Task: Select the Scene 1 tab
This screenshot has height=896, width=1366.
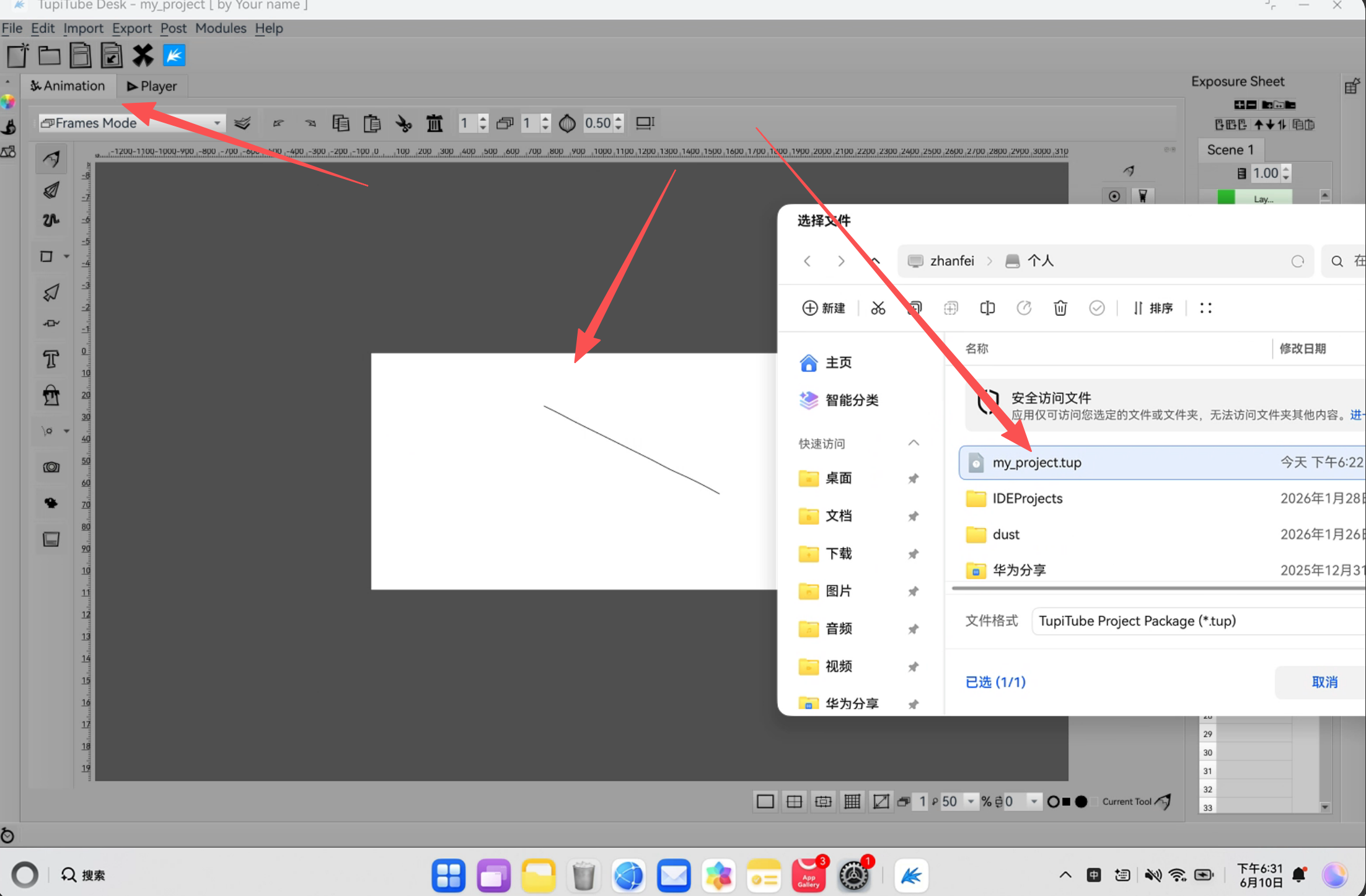Action: pos(1230,150)
